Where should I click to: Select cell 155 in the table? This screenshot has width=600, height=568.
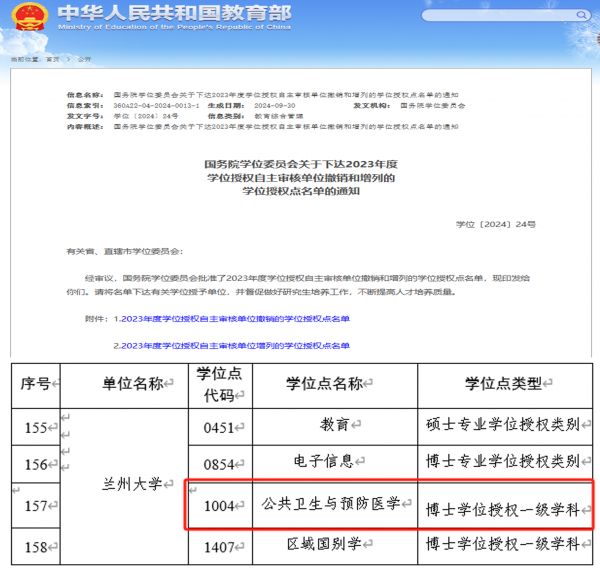36,427
